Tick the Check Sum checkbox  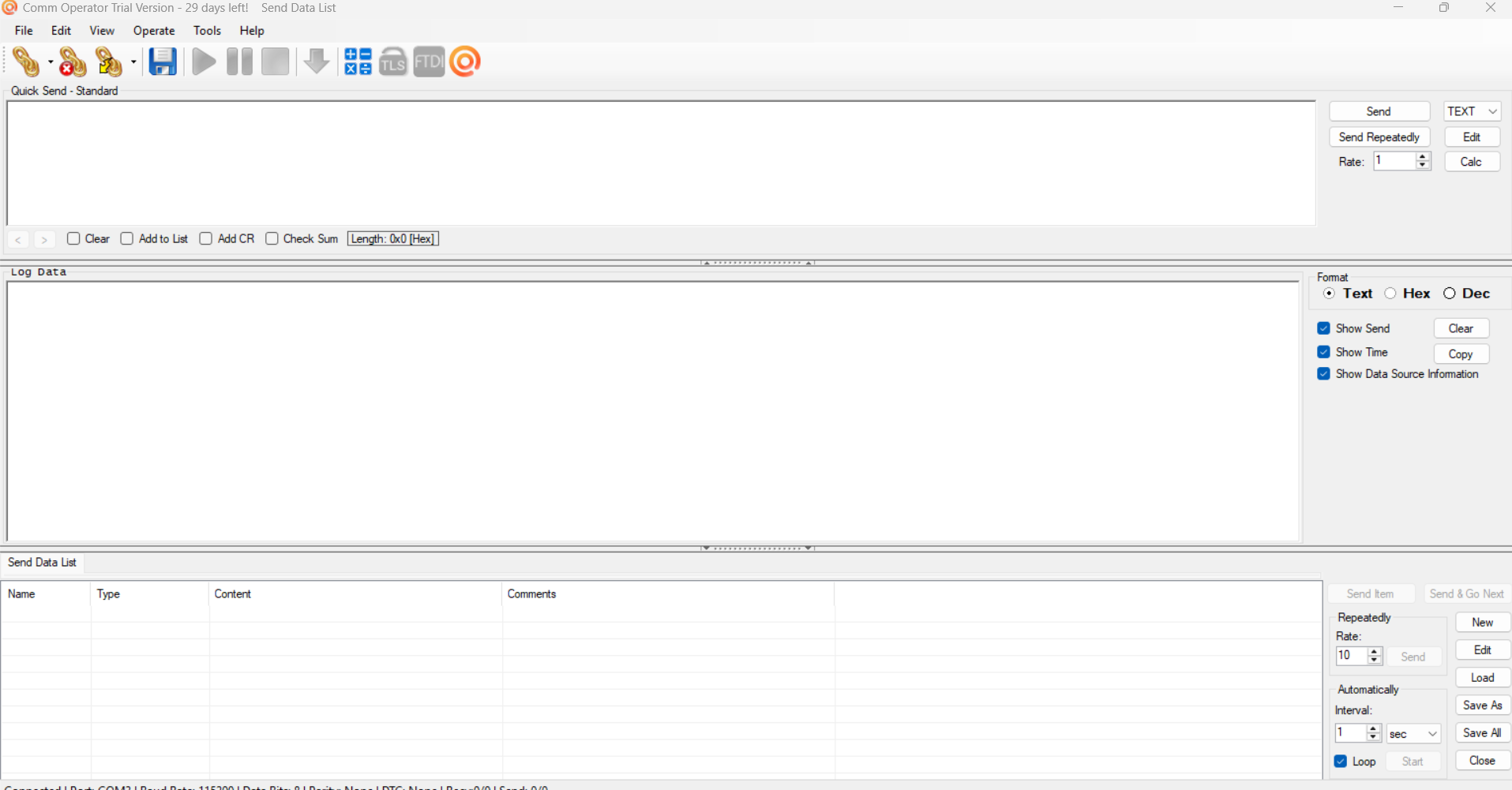(x=272, y=238)
